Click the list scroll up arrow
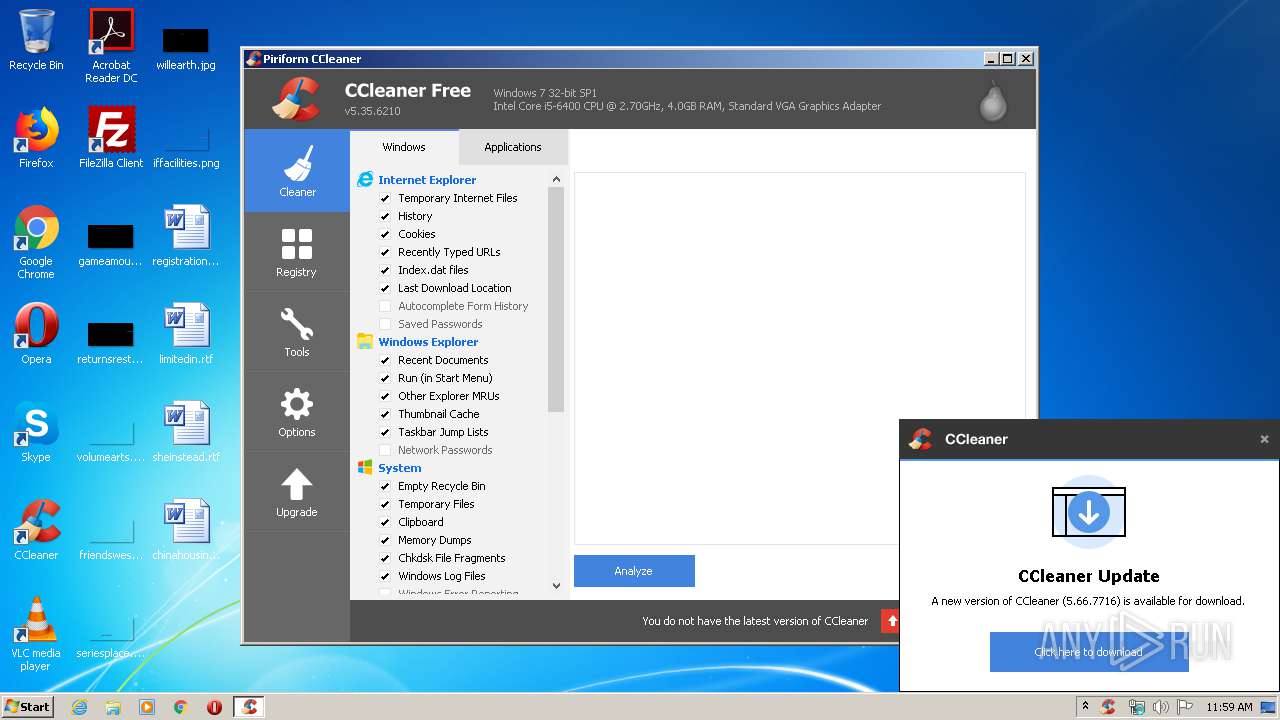 [556, 180]
